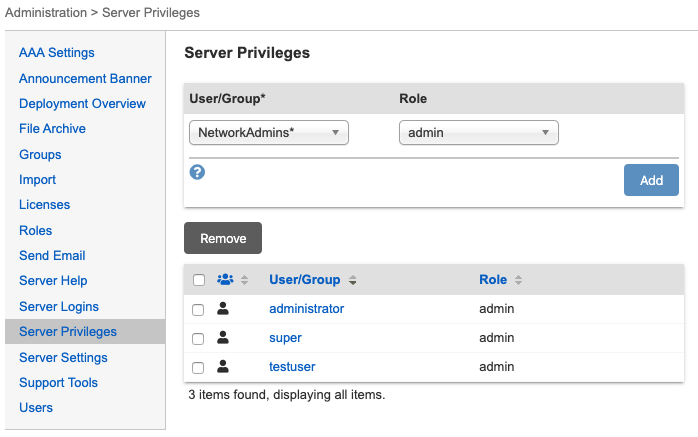
Task: Click the user icon beside testuser
Action: tap(224, 367)
